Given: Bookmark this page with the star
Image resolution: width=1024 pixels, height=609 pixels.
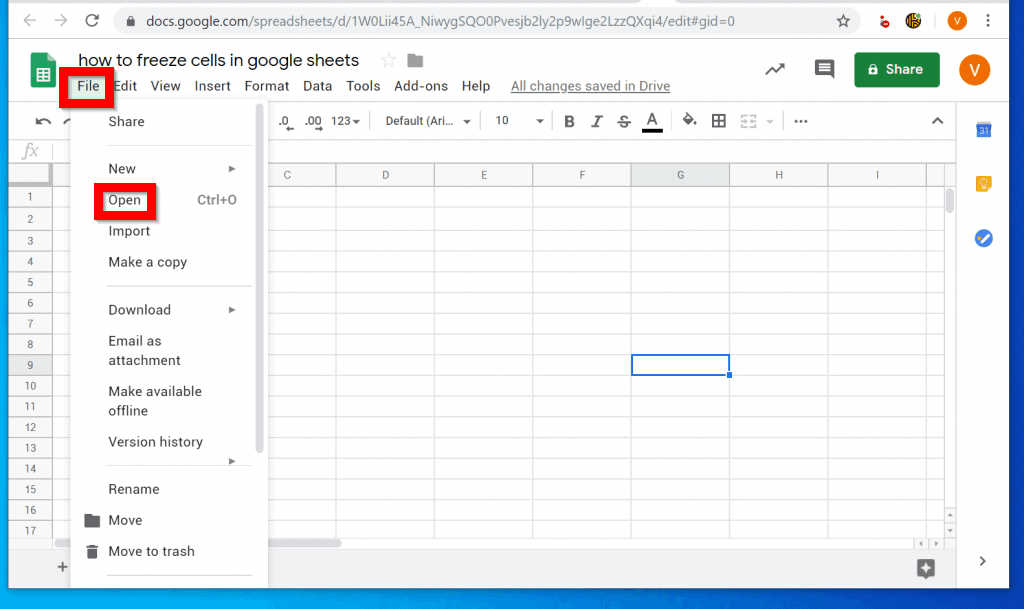Looking at the screenshot, I should (x=843, y=21).
